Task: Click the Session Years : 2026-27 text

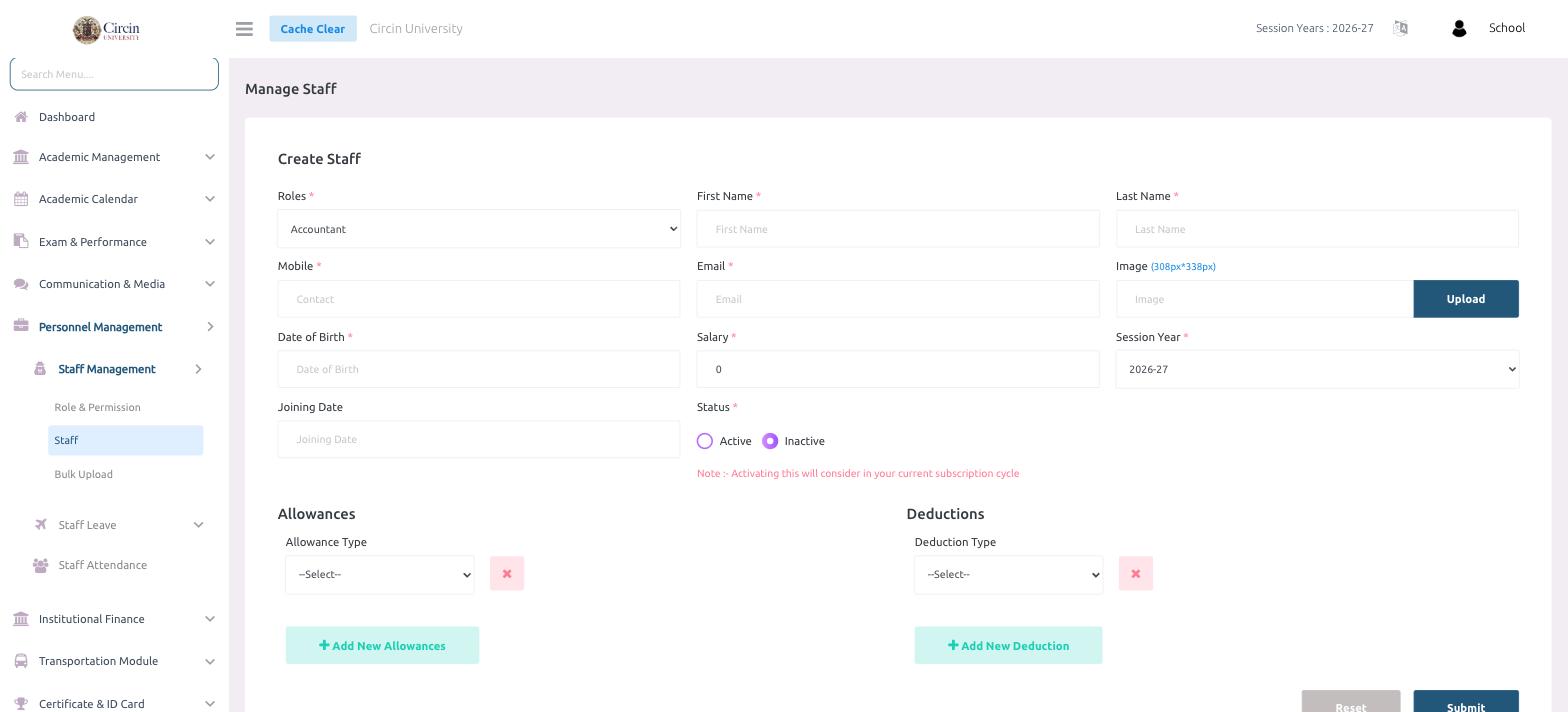Action: point(1315,28)
